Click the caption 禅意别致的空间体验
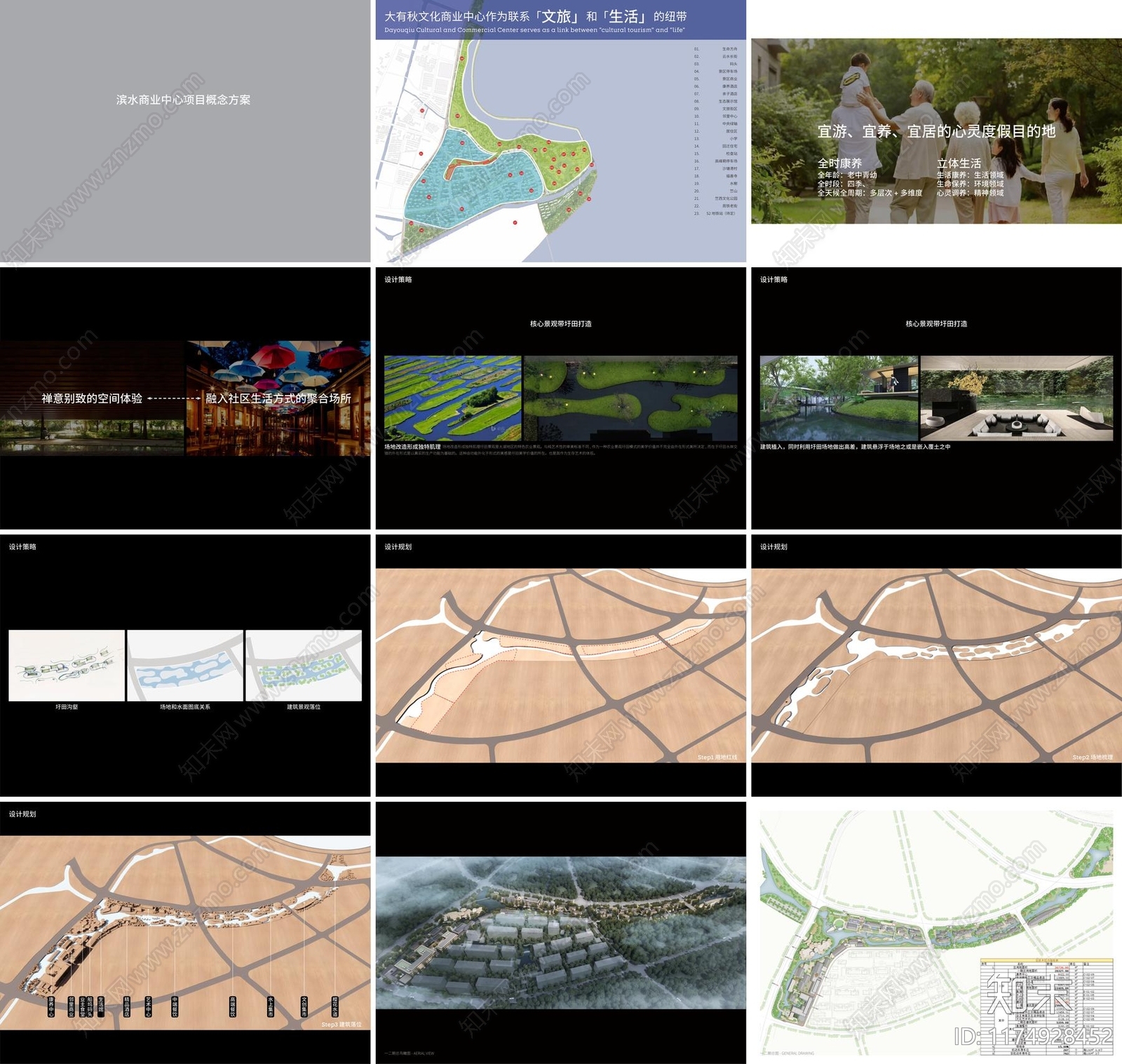Viewport: 1122px width, 1064px height. coord(92,398)
